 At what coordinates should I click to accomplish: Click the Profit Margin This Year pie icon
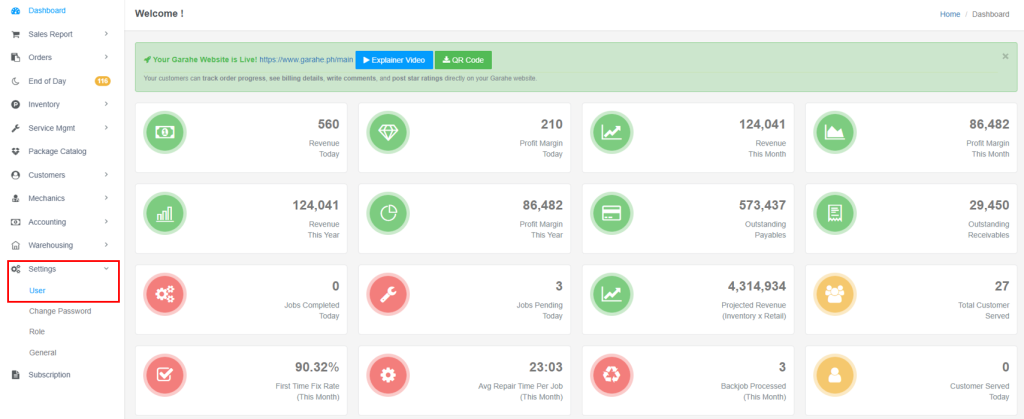coord(388,214)
